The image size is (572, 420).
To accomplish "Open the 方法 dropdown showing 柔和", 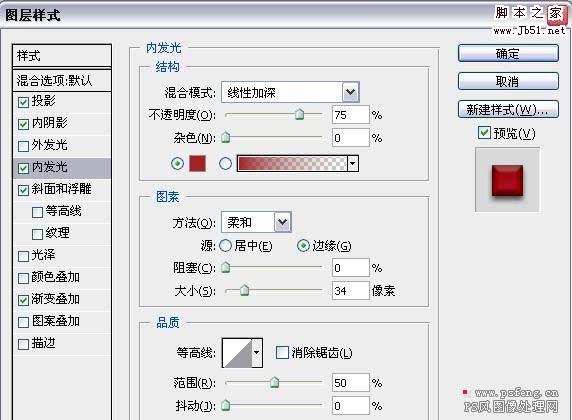I will 256,222.
